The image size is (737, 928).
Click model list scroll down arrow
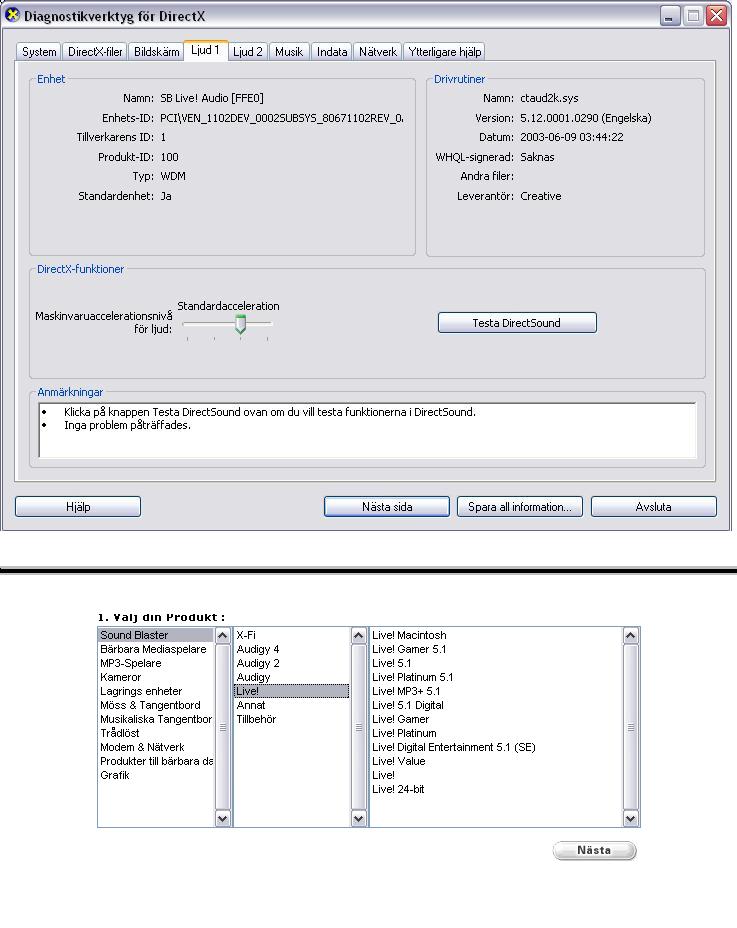click(x=630, y=819)
